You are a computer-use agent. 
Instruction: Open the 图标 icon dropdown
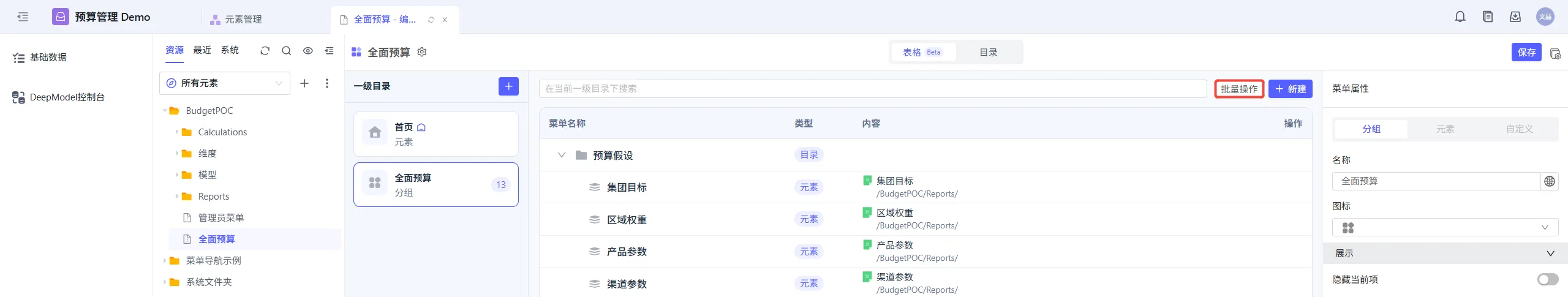[1445, 228]
